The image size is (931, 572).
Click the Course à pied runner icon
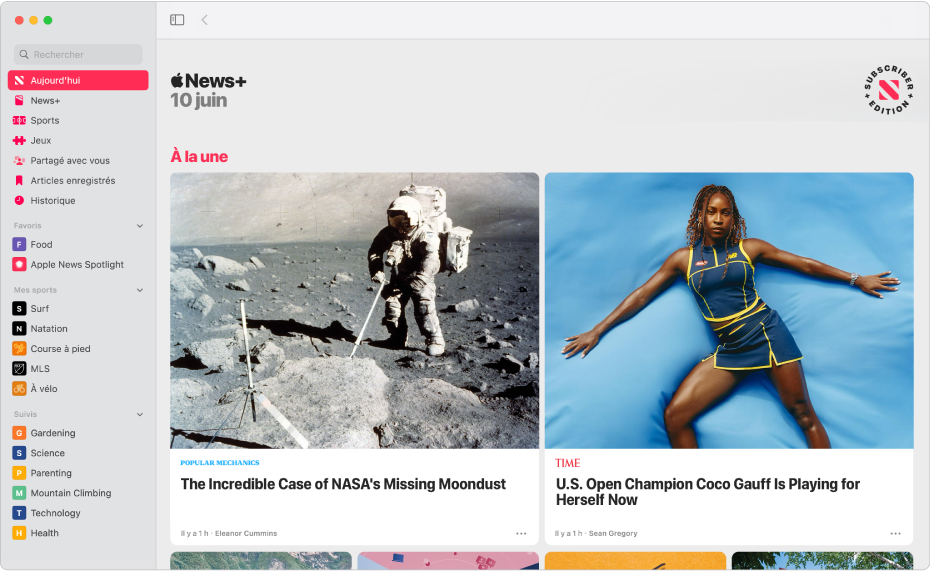pos(19,349)
